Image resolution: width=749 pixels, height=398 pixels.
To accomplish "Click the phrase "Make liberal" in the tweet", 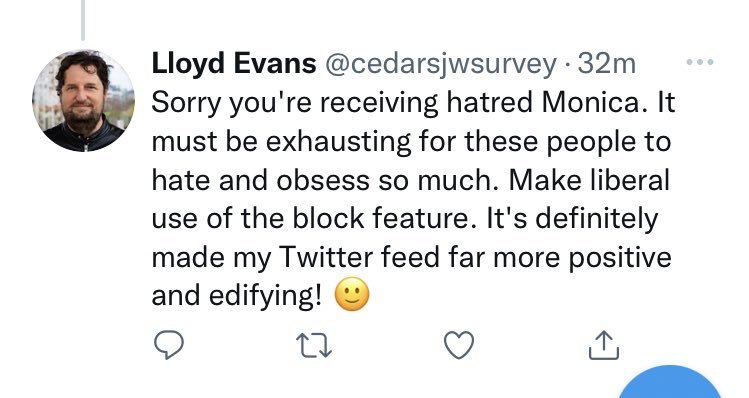I will tap(588, 180).
